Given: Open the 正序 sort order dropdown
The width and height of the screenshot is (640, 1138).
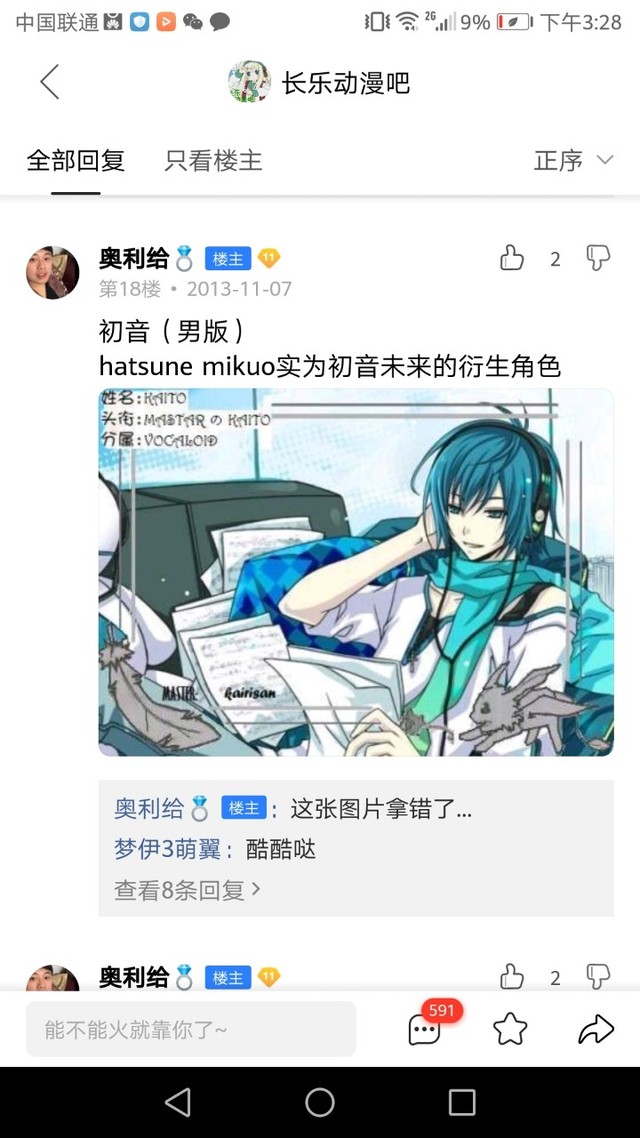Looking at the screenshot, I should click(573, 160).
